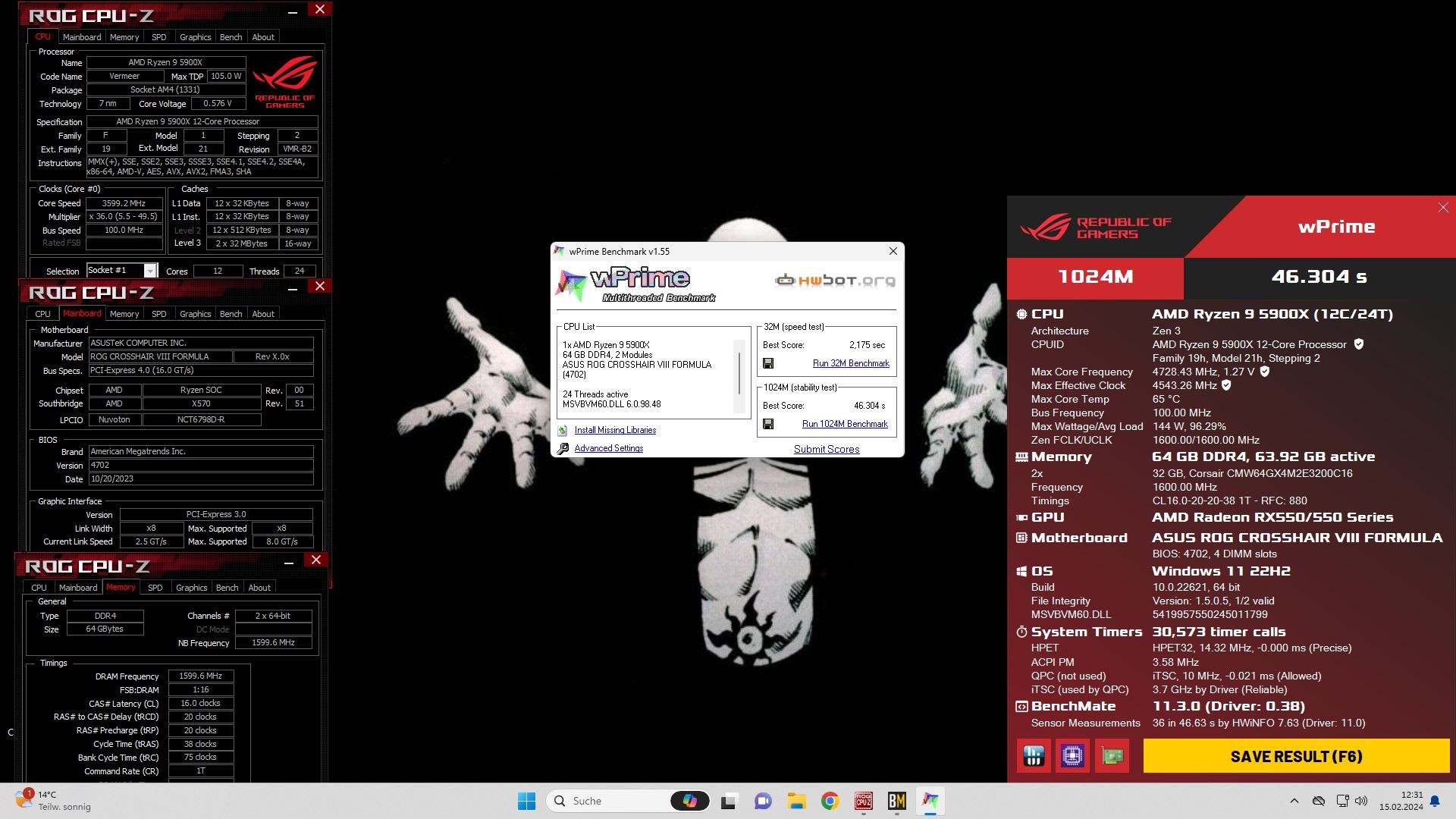Click shield icon after Max Effective Clock value
This screenshot has width=1456, height=819.
1226,385
